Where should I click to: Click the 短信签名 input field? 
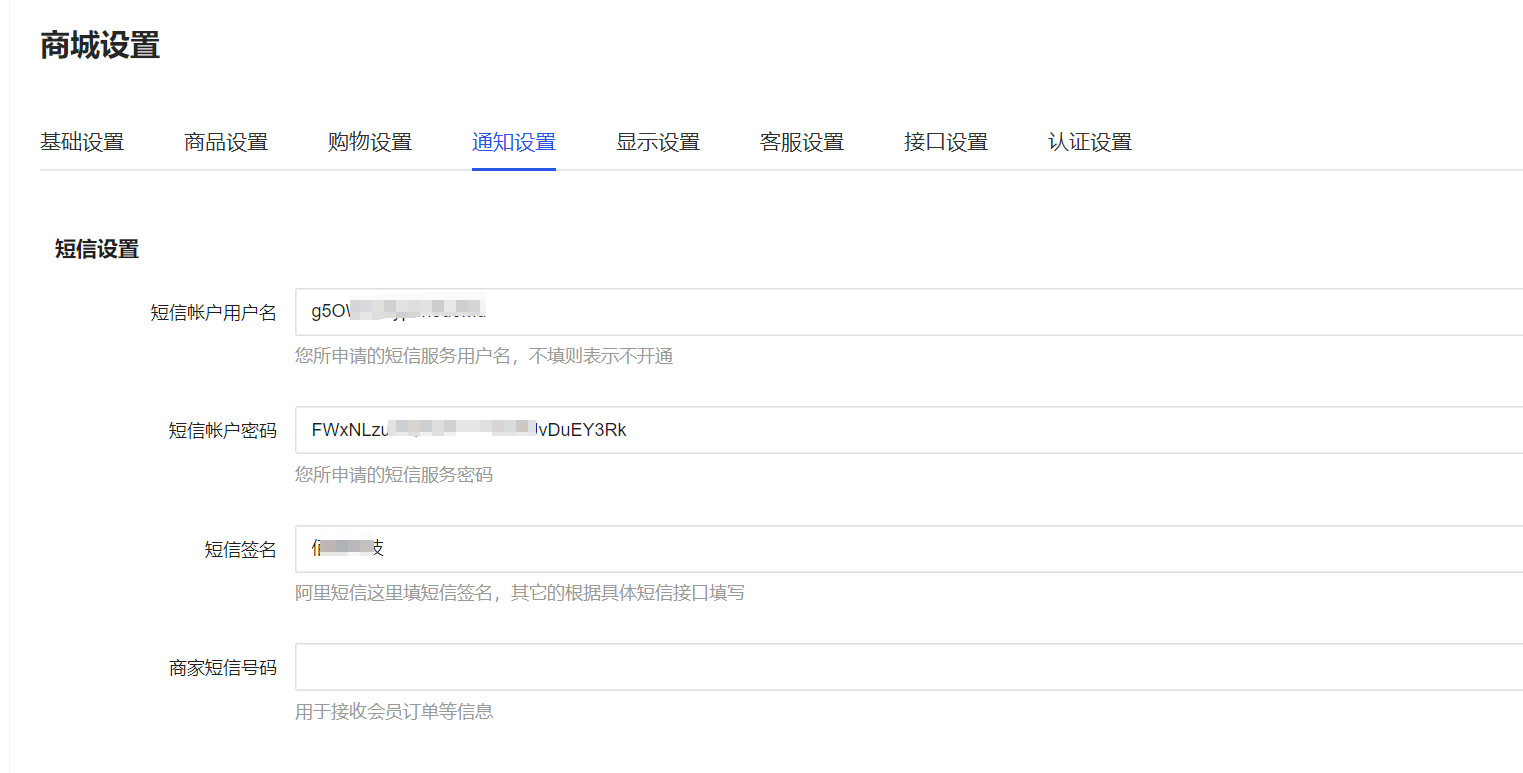coord(909,549)
